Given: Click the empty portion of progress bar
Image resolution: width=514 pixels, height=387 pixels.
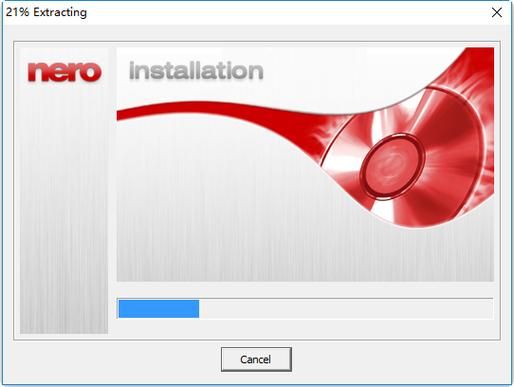Looking at the screenshot, I should [346, 309].
